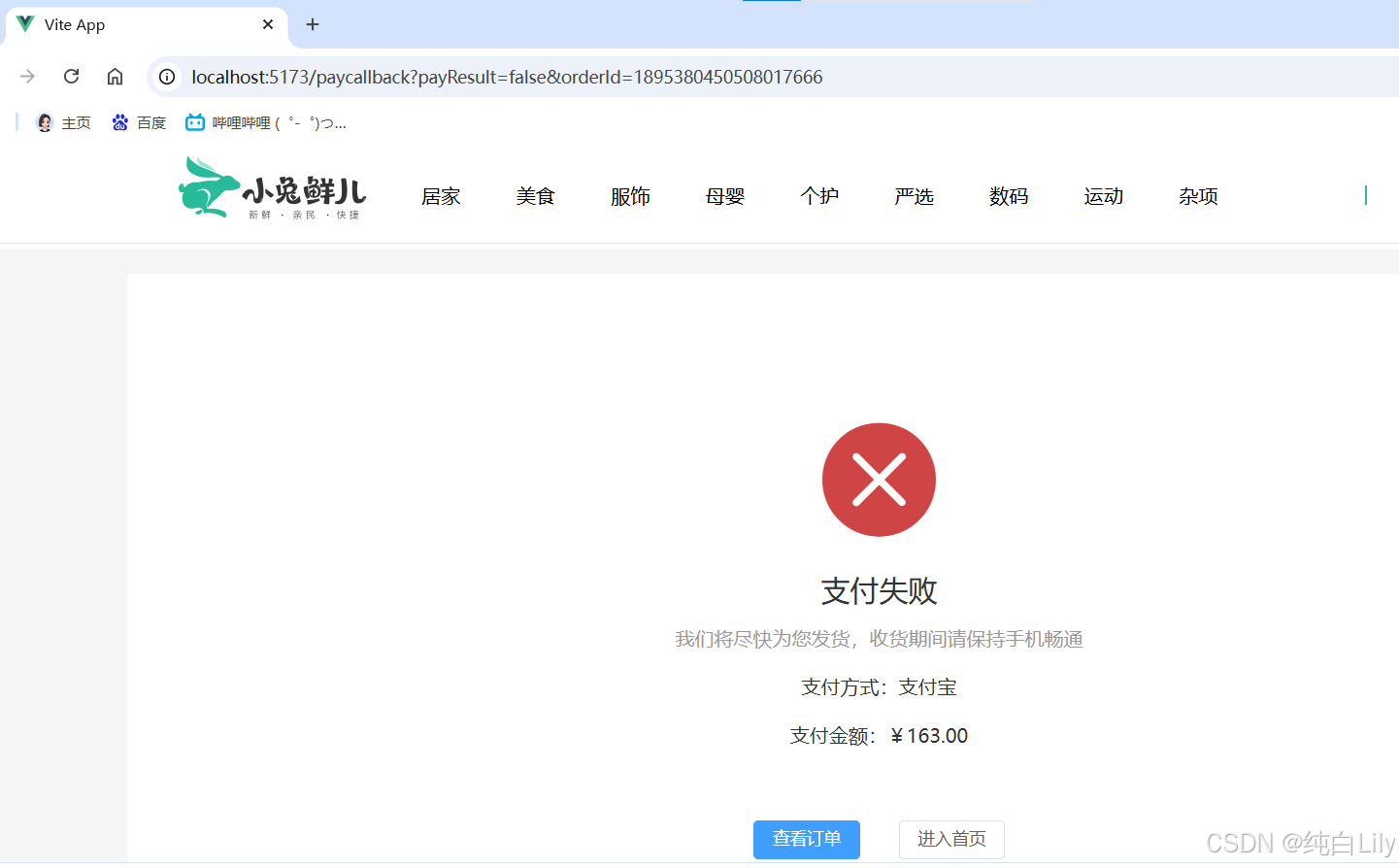Image resolution: width=1399 pixels, height=868 pixels.
Task: Refresh the page
Action: [x=71, y=76]
